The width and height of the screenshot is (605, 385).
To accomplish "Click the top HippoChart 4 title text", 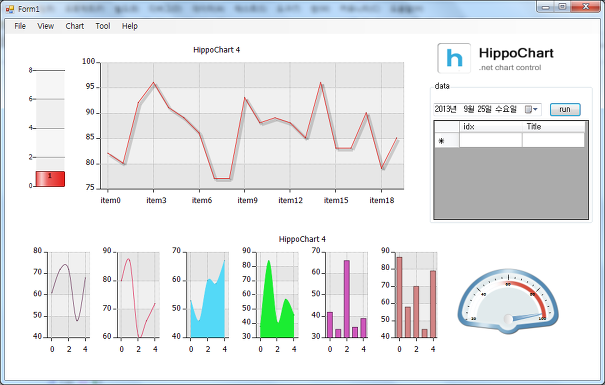I will point(216,50).
